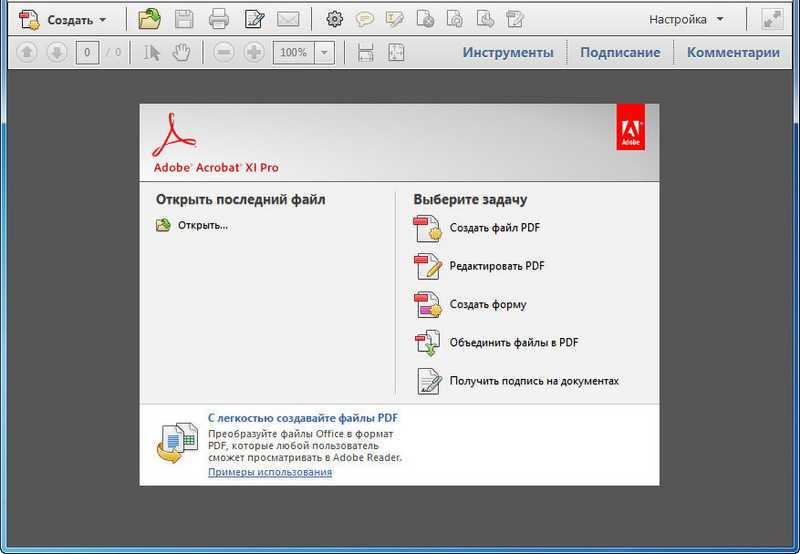This screenshot has width=800, height=554.
Task: Select the text selection cursor tool
Action: (x=152, y=52)
